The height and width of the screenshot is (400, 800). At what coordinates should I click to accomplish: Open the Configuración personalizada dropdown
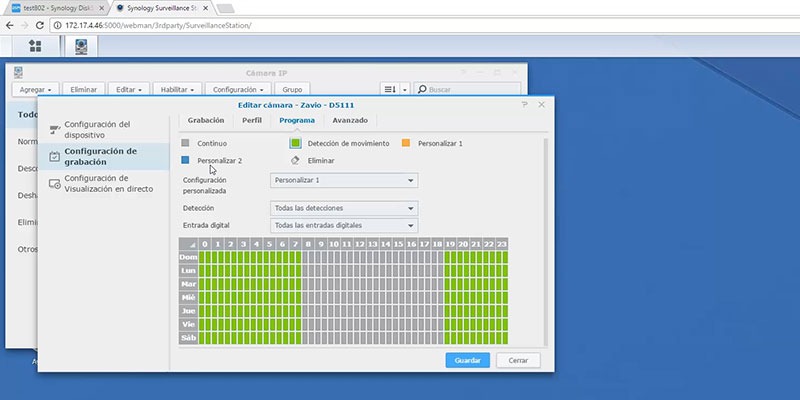pyautogui.click(x=344, y=181)
